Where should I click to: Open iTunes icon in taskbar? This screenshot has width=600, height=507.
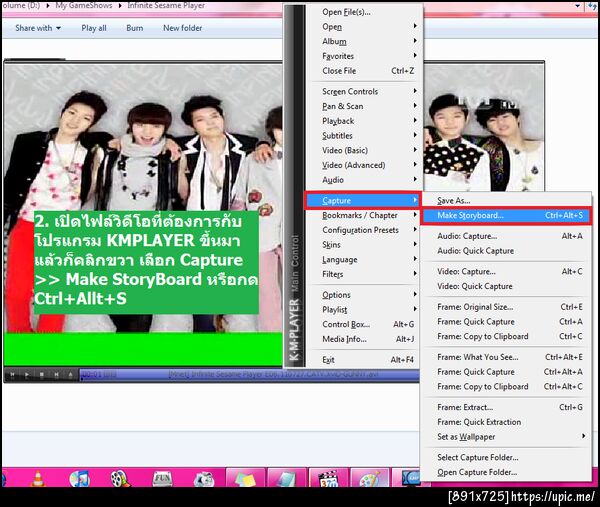coord(80,478)
